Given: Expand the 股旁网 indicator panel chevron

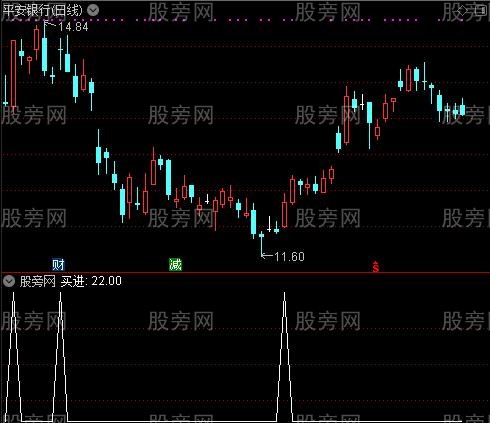Looking at the screenshot, I should pyautogui.click(x=9, y=281).
